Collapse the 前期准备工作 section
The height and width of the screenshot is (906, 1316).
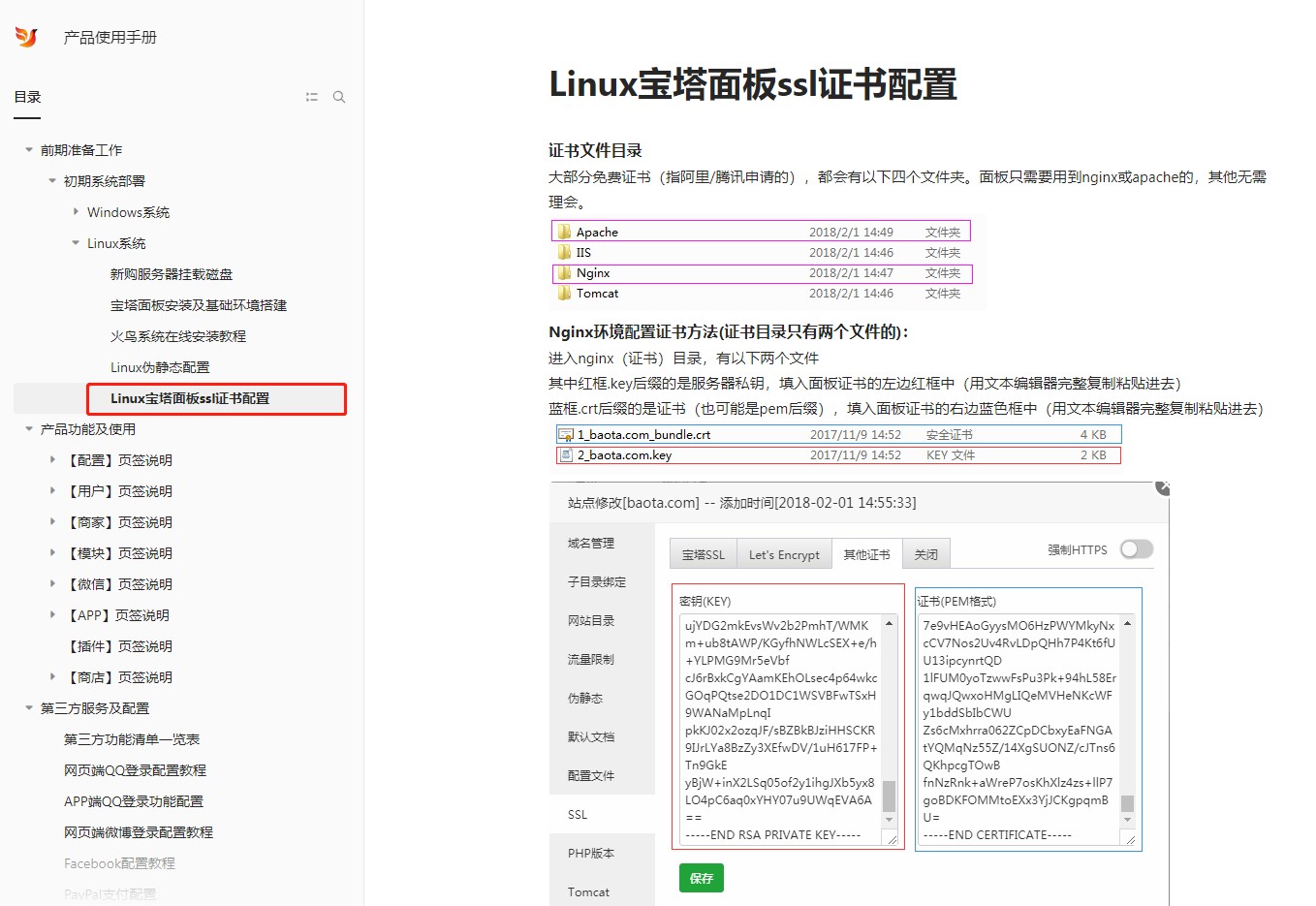click(x=29, y=150)
